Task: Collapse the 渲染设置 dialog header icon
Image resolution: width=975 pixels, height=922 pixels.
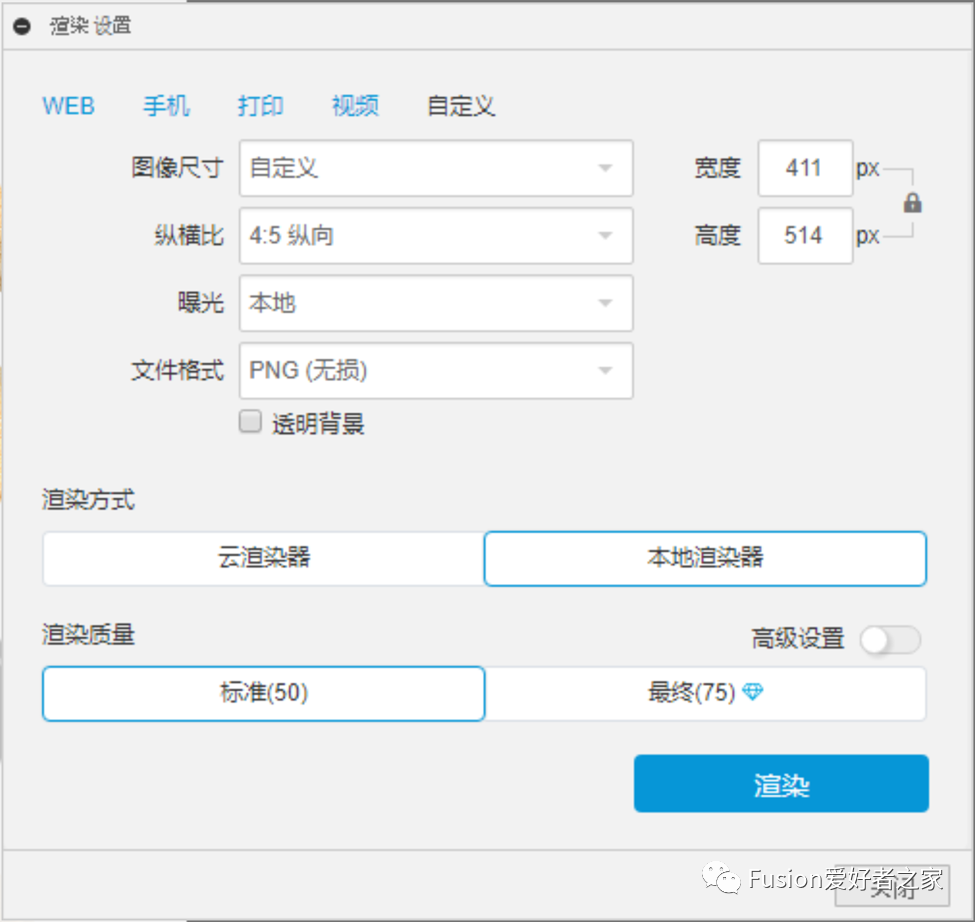Action: 22,27
